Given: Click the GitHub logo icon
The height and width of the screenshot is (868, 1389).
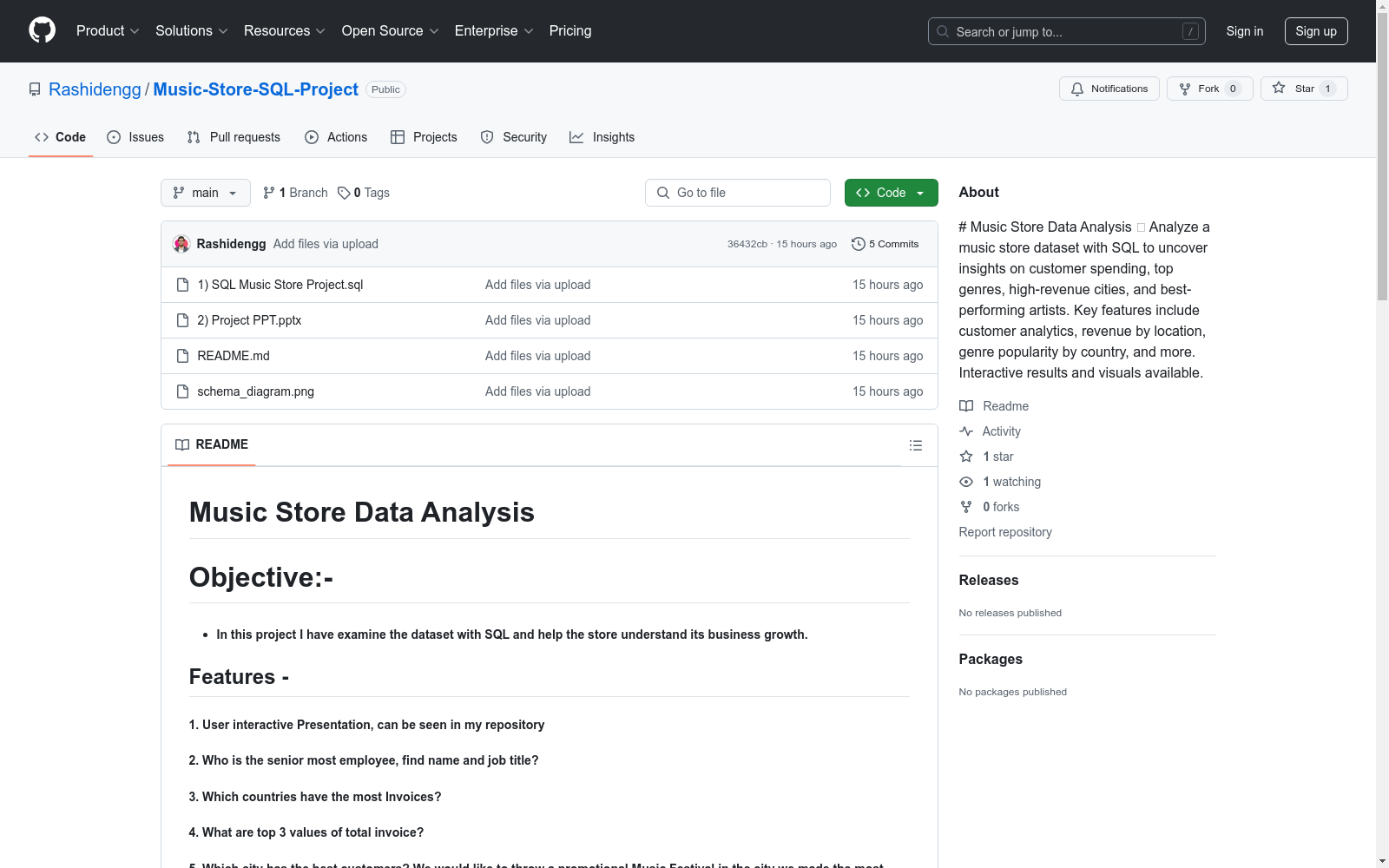Looking at the screenshot, I should point(43,30).
